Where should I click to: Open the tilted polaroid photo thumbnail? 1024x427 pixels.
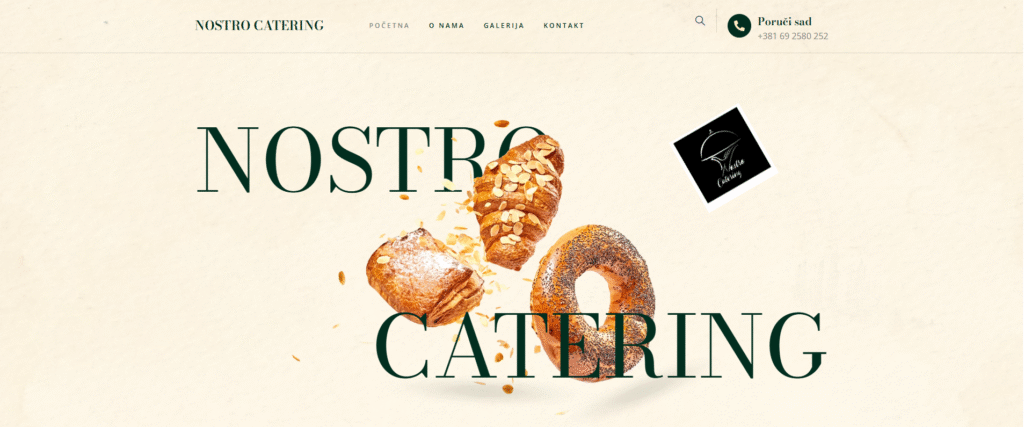[724, 159]
